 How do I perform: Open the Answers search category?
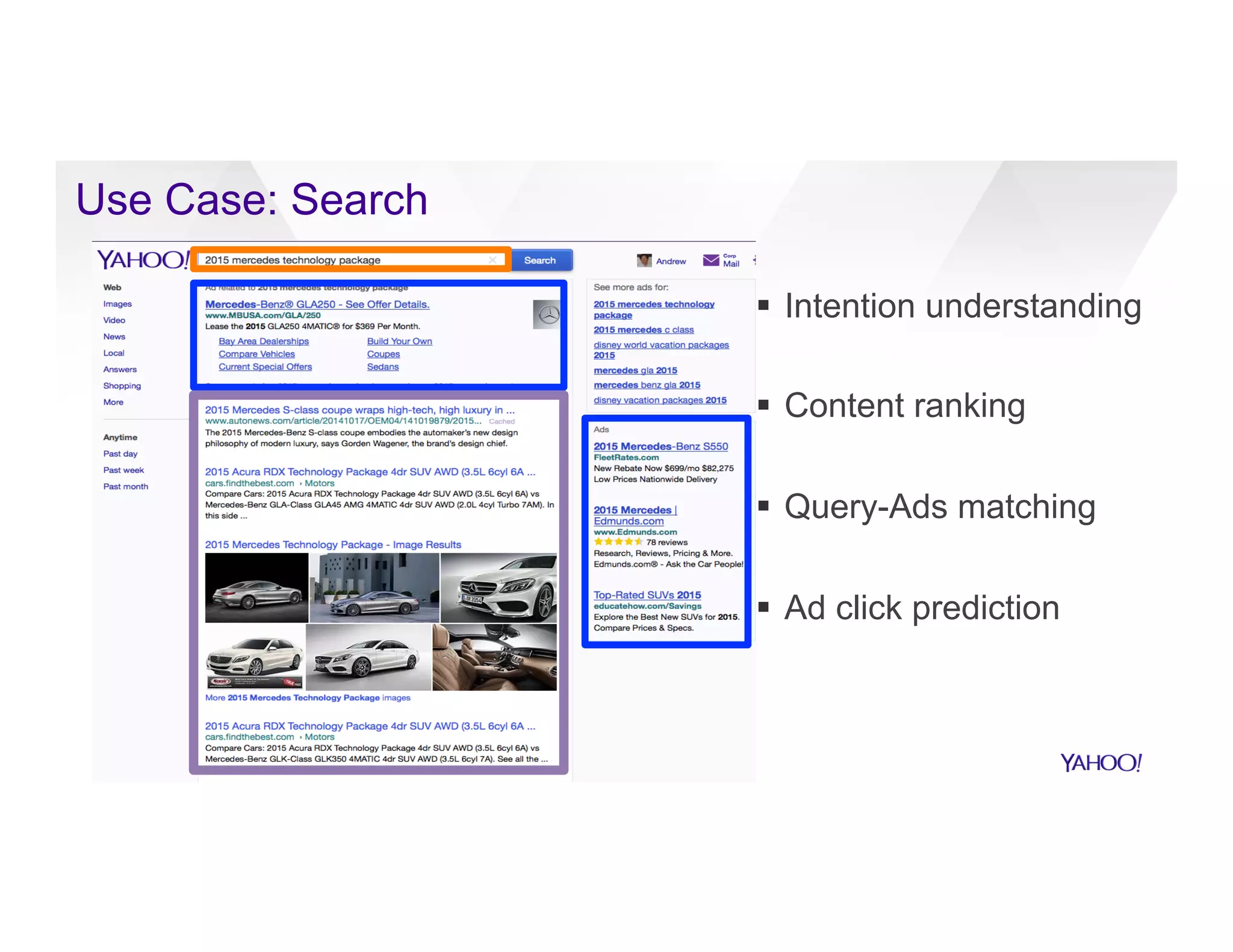120,369
